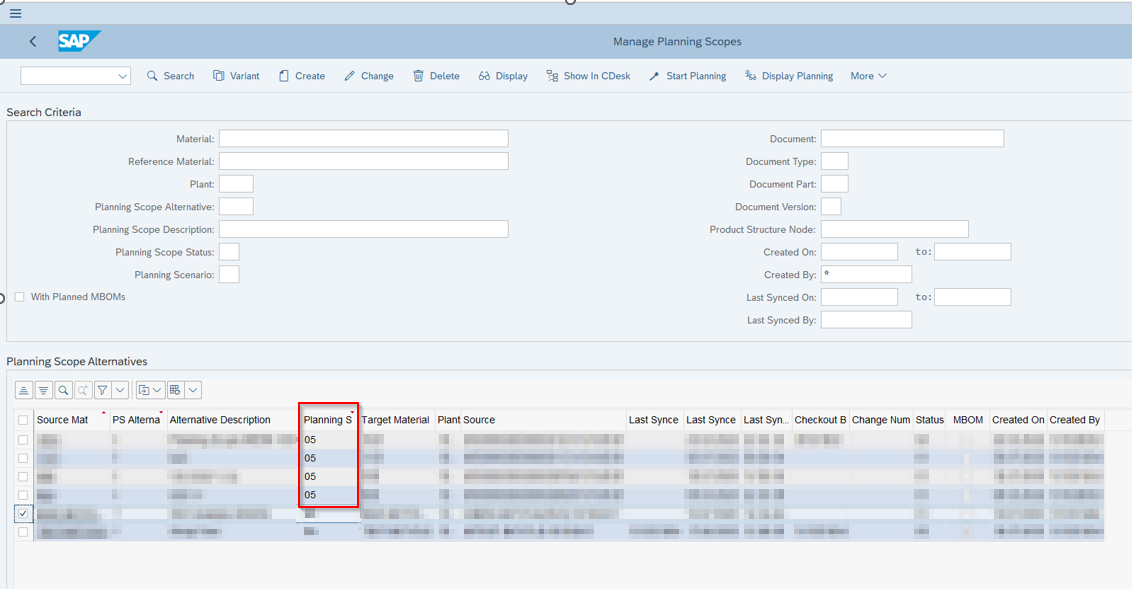Sort table in ascending order
This screenshot has height=589, width=1132.
coord(25,390)
